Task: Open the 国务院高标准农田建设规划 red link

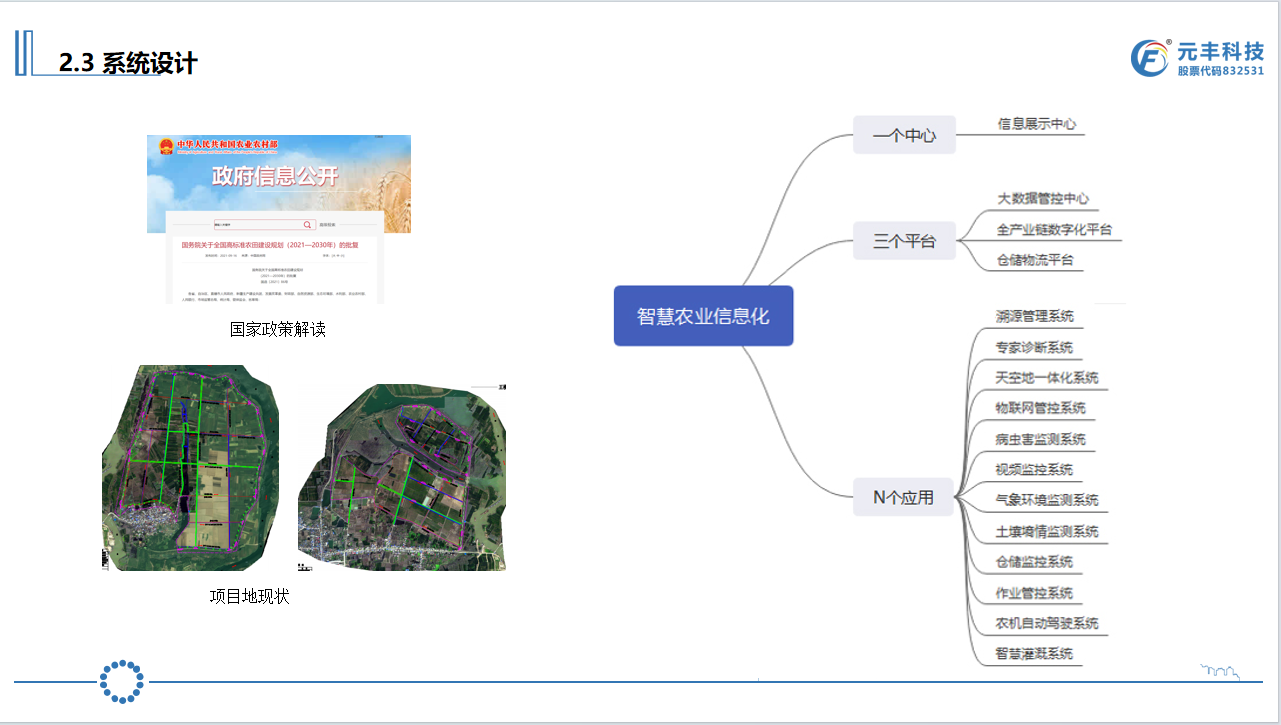Action: click(x=269, y=244)
